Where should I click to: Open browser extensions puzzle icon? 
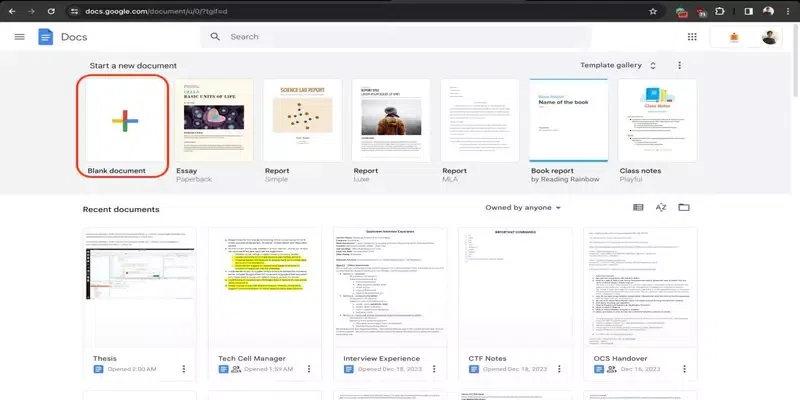click(720, 11)
